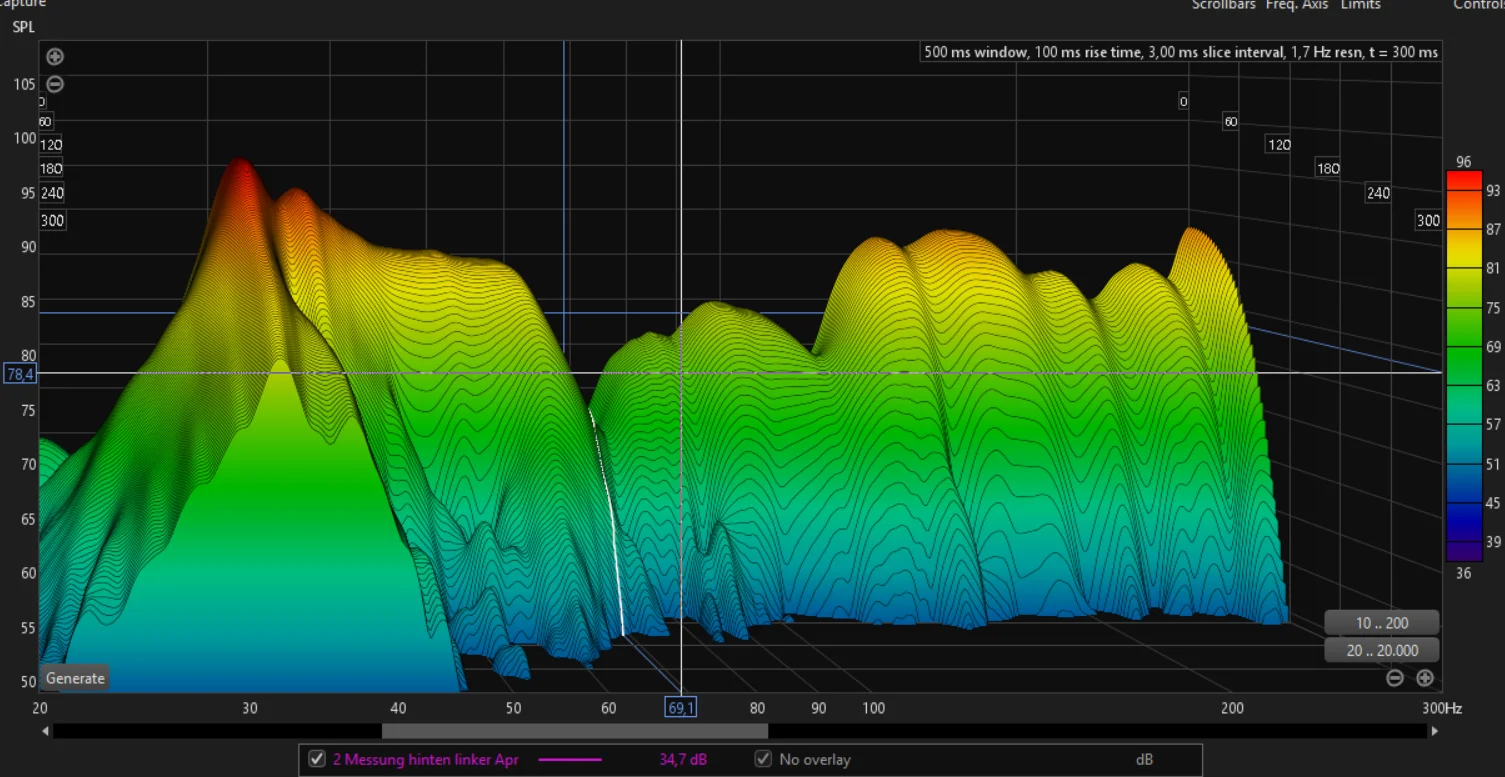1505x777 pixels.
Task: Toggle the 'No overlay' checkbox
Action: tap(763, 759)
